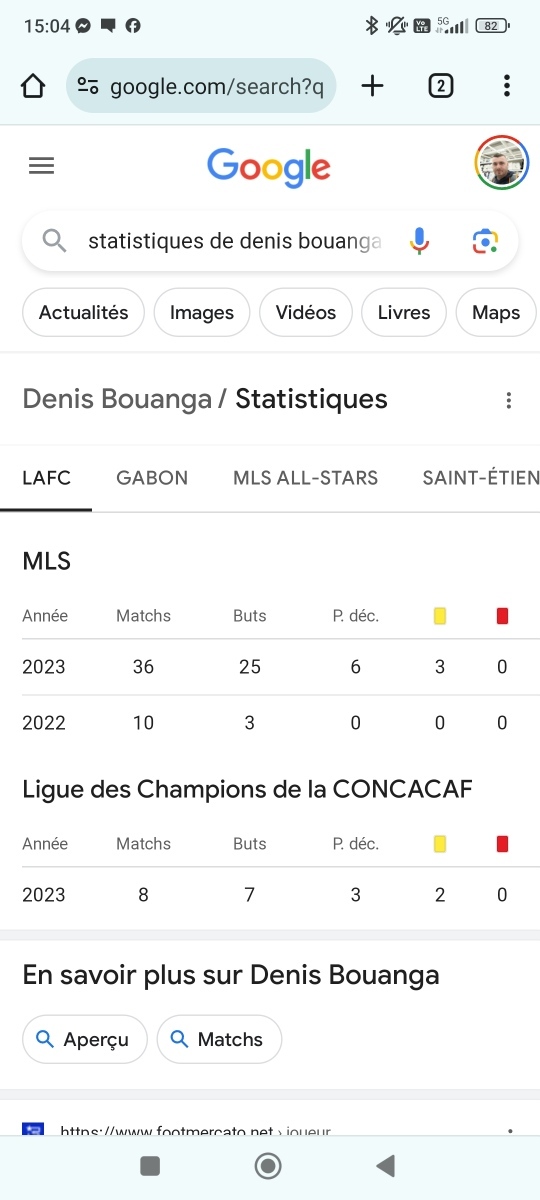Open Google Lens camera search
540x1200 pixels.
485,241
